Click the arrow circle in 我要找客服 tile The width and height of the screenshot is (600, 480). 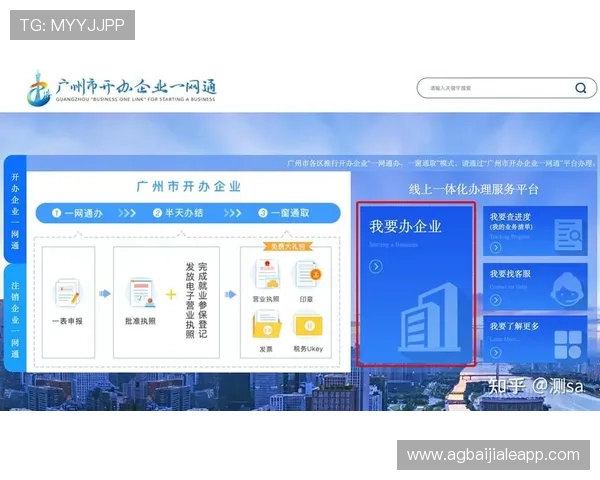click(x=496, y=300)
